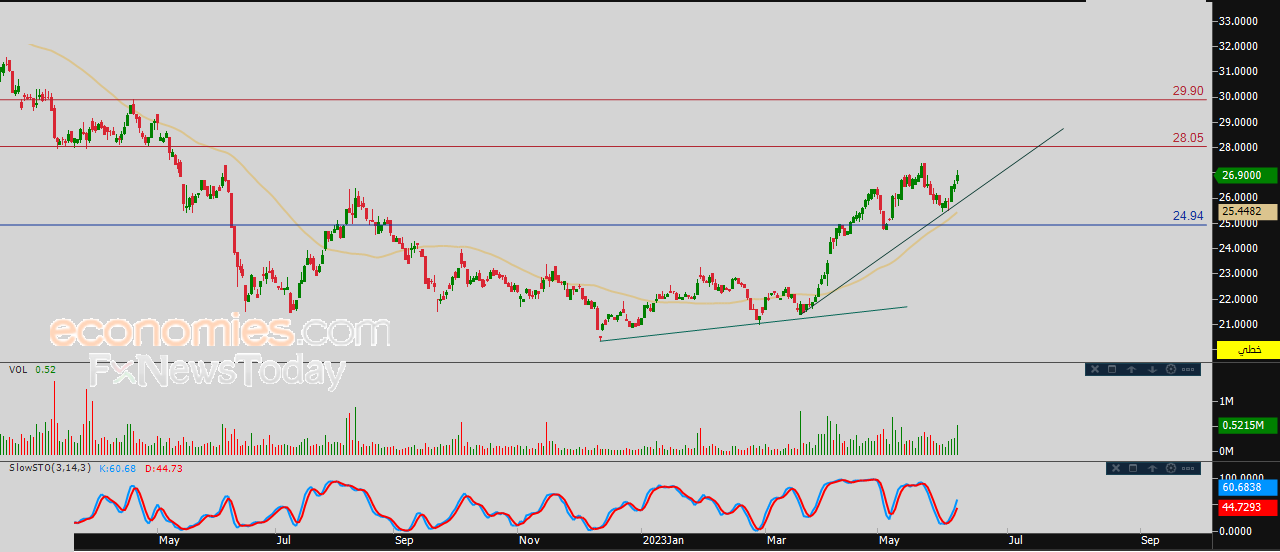1280x552 pixels.
Task: Click the green 26.9000 last price tag
Action: [x=1248, y=175]
